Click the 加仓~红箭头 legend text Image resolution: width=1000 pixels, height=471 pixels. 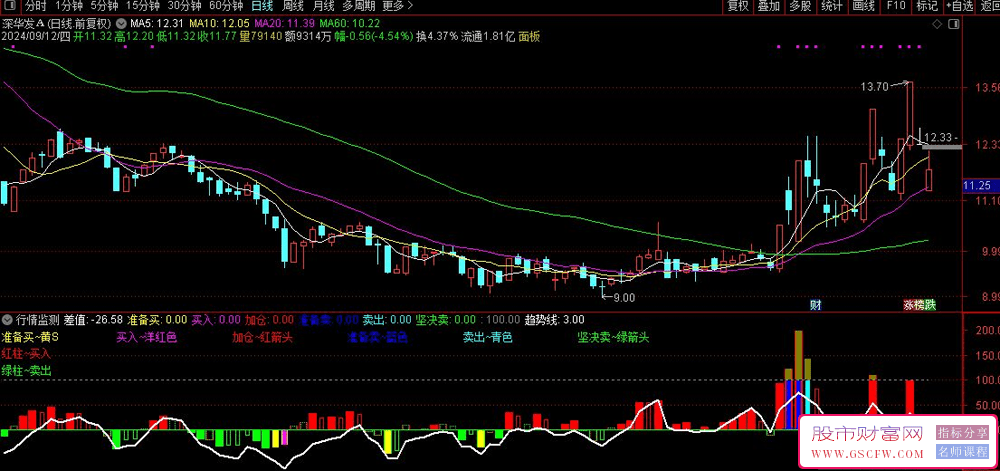coord(262,337)
